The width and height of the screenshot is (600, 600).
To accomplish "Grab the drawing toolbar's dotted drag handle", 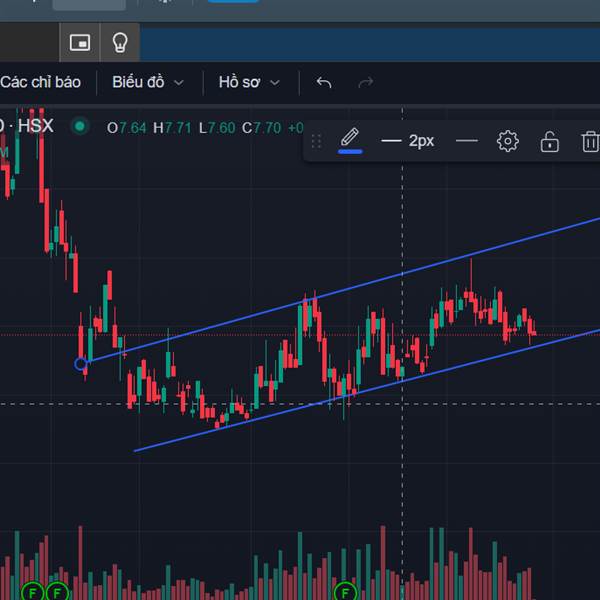I will point(316,141).
